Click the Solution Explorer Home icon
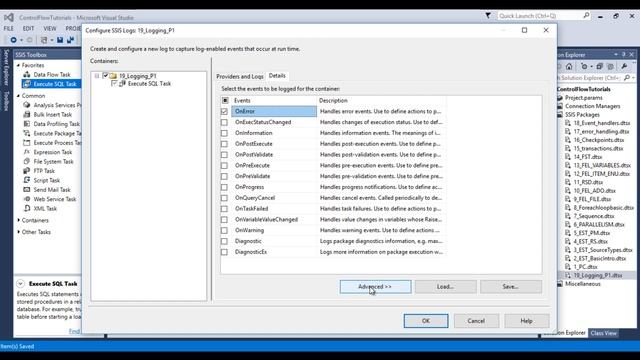This screenshot has height=360, width=640. 569,66
